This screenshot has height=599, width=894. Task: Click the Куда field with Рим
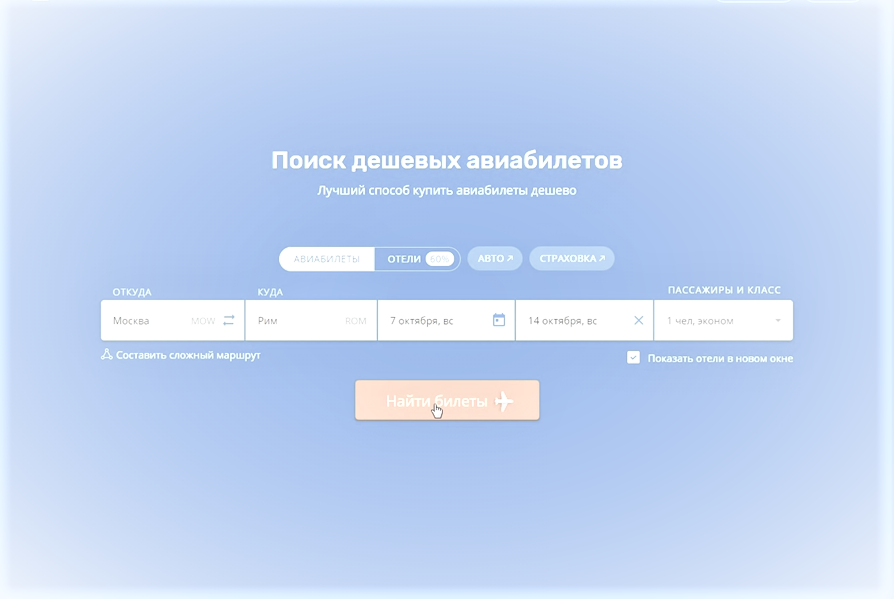point(311,320)
